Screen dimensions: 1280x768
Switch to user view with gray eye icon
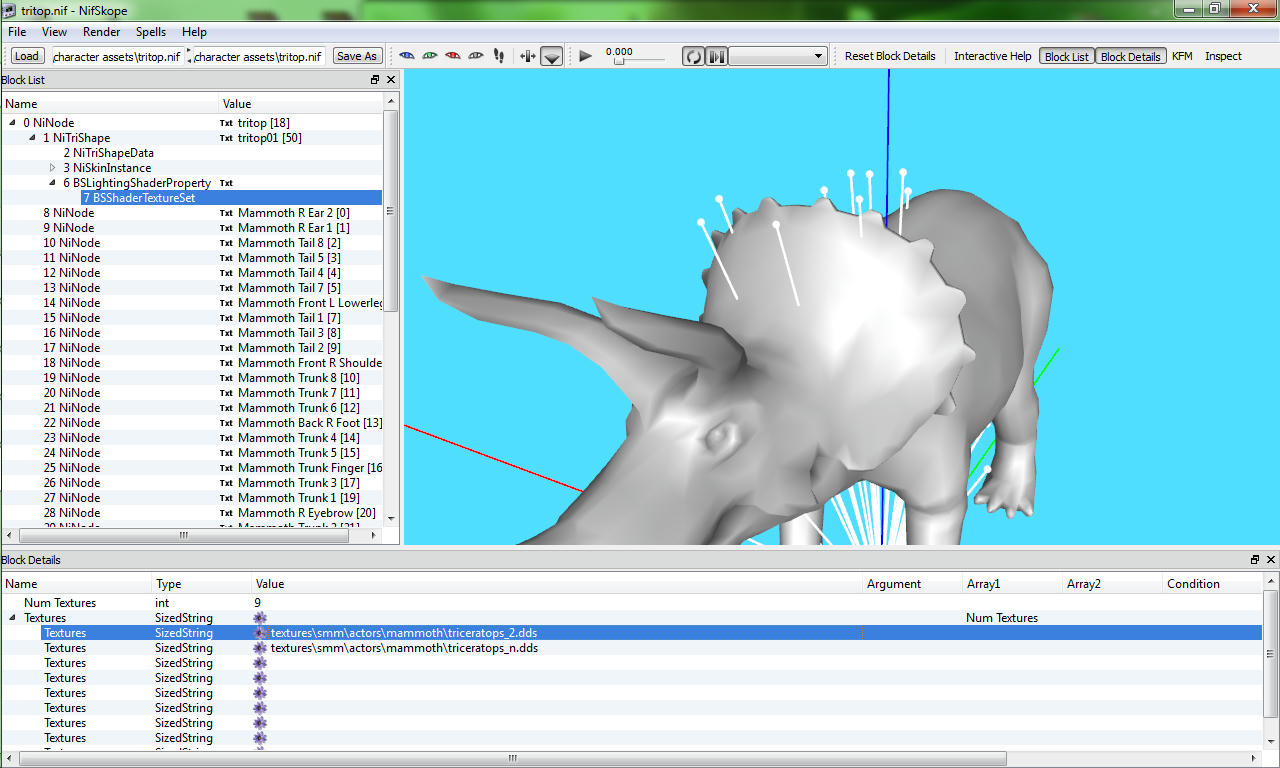(476, 56)
